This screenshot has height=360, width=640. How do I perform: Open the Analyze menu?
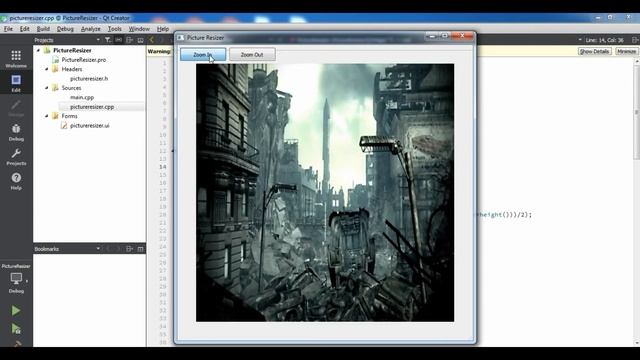pyautogui.click(x=91, y=29)
